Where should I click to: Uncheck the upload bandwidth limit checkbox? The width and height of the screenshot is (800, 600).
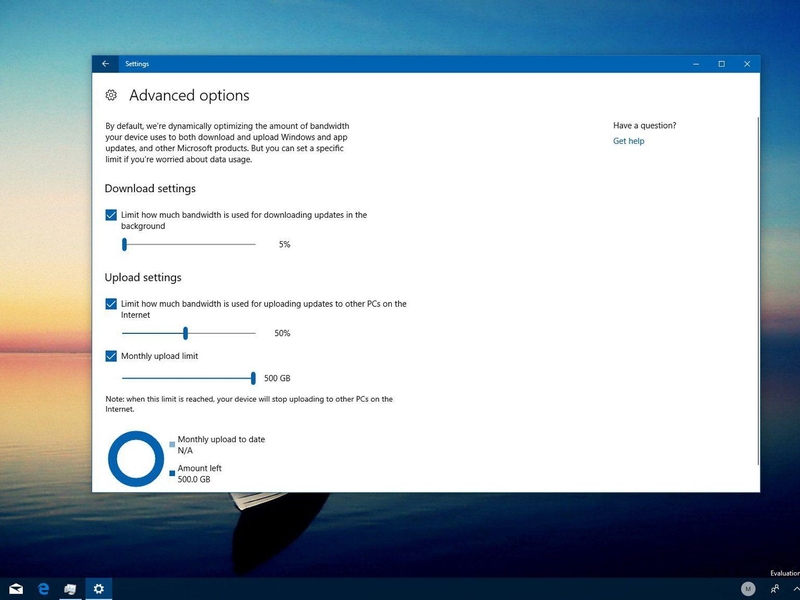click(111, 304)
